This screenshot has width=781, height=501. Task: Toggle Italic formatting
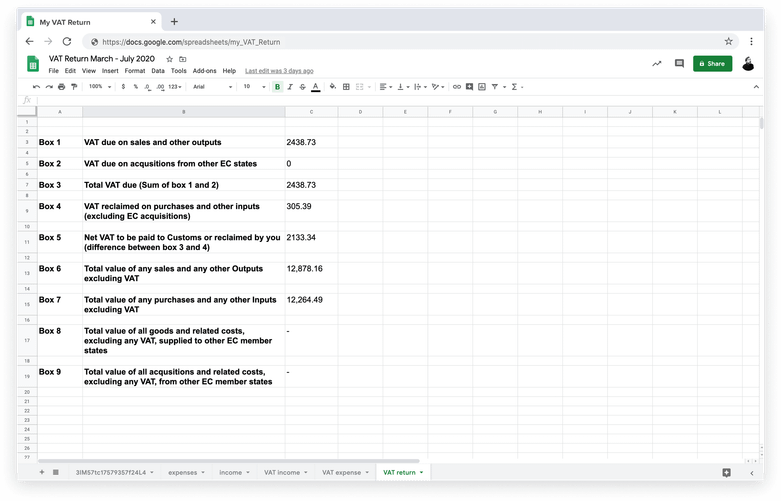(x=290, y=87)
